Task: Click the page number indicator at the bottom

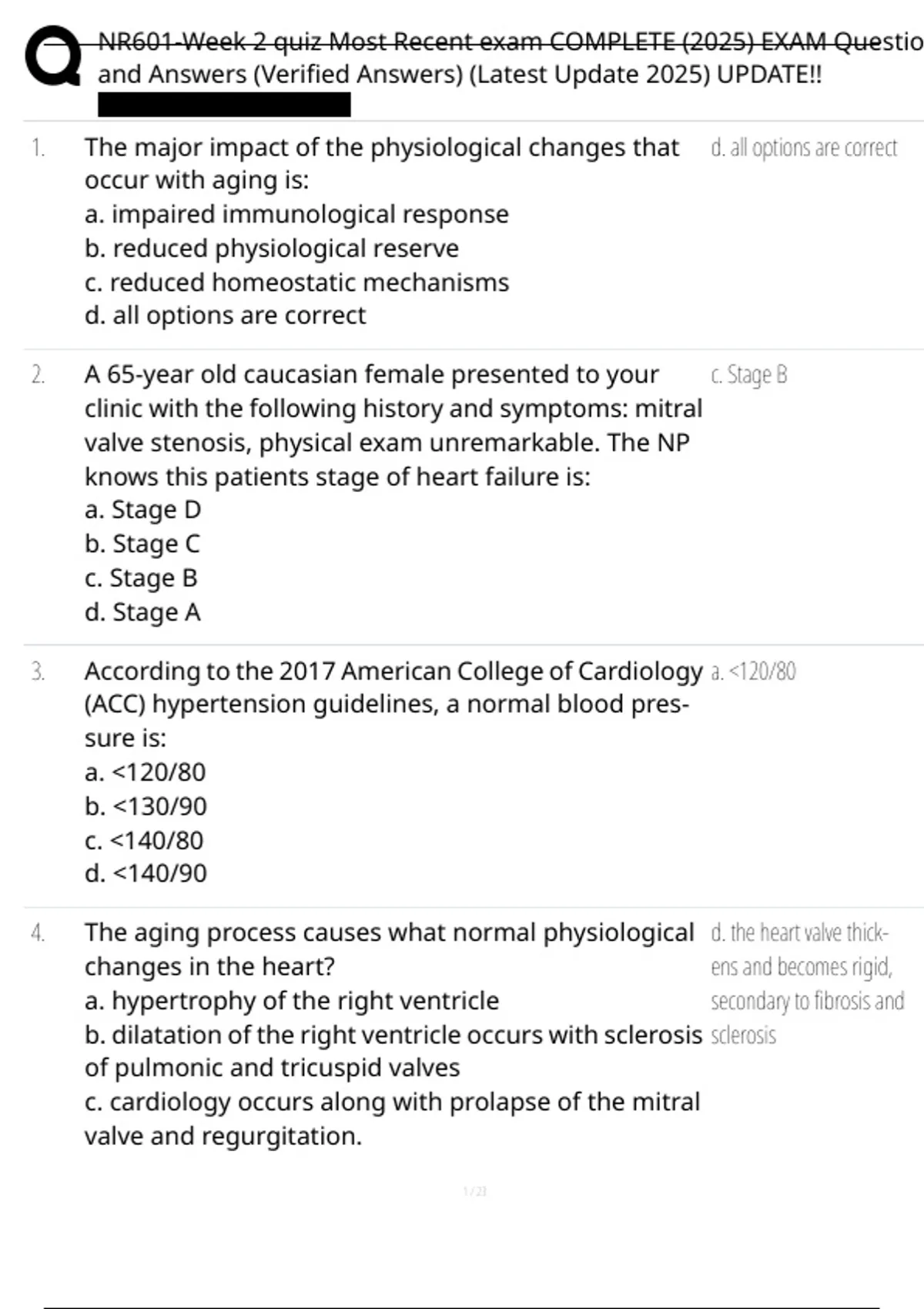Action: pyautogui.click(x=474, y=1191)
